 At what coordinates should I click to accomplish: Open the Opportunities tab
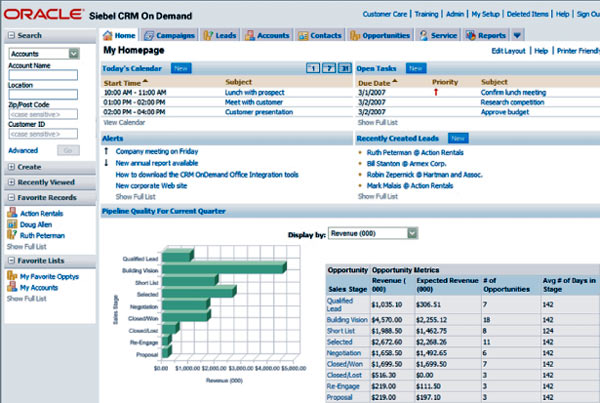coord(380,36)
